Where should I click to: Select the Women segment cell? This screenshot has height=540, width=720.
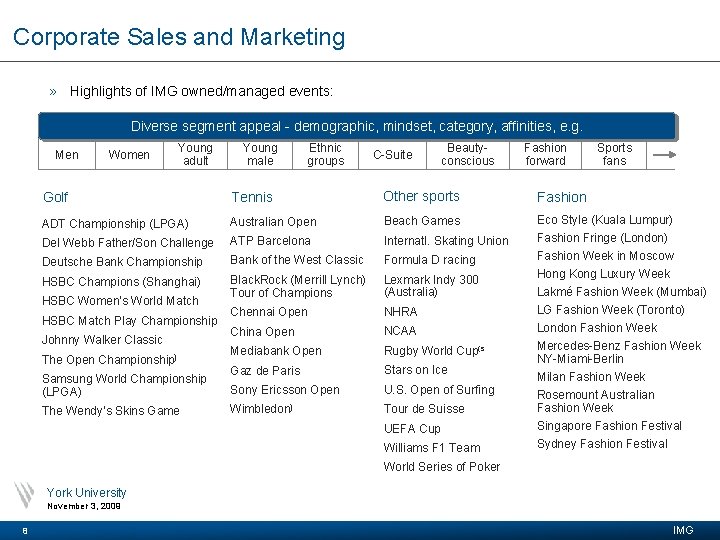coord(129,155)
